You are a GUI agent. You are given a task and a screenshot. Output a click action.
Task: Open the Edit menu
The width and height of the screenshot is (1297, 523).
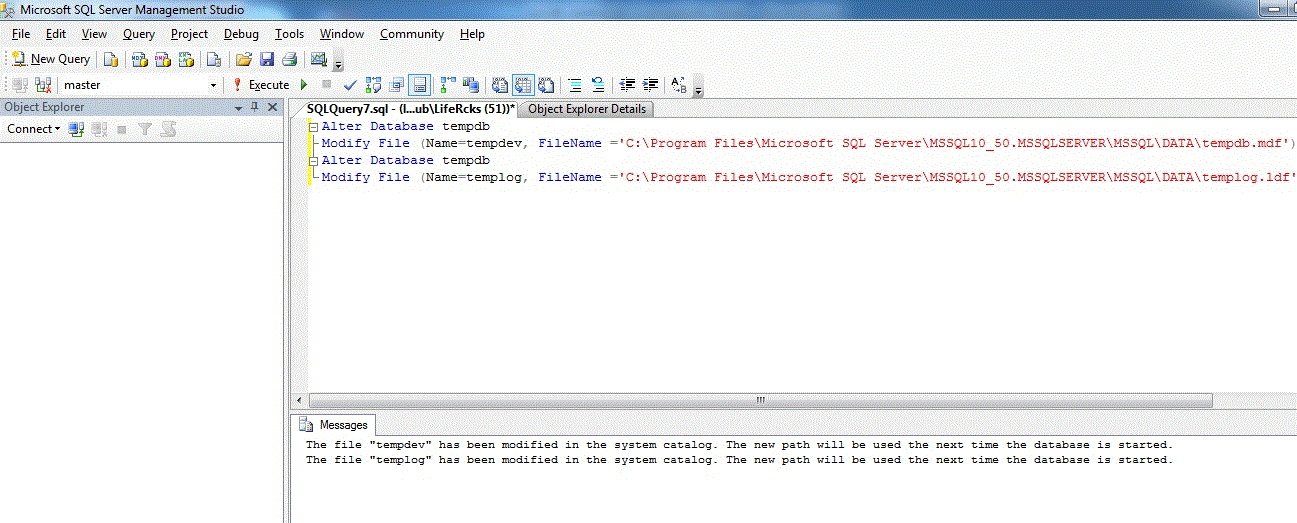click(56, 34)
